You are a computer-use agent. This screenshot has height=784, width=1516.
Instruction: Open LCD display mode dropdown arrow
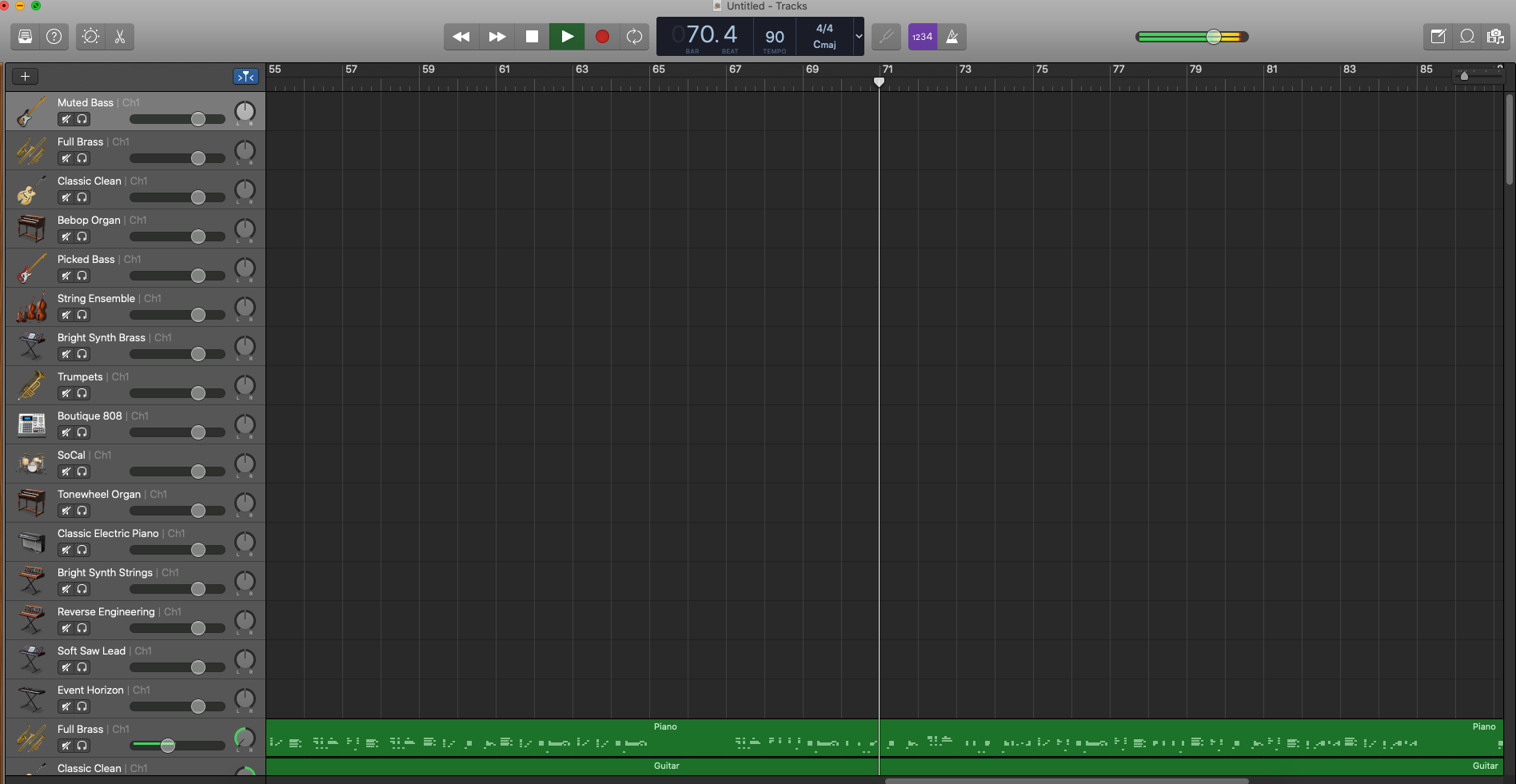click(x=859, y=37)
